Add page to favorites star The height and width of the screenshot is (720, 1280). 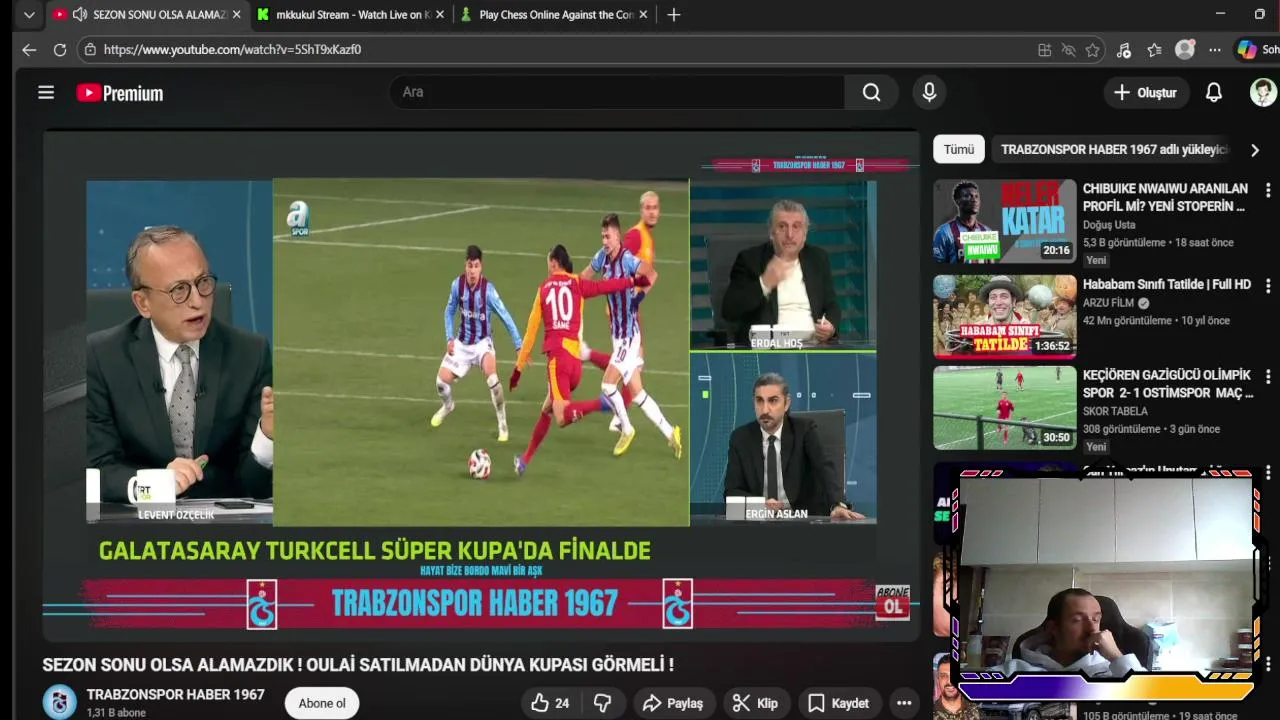pos(1092,50)
